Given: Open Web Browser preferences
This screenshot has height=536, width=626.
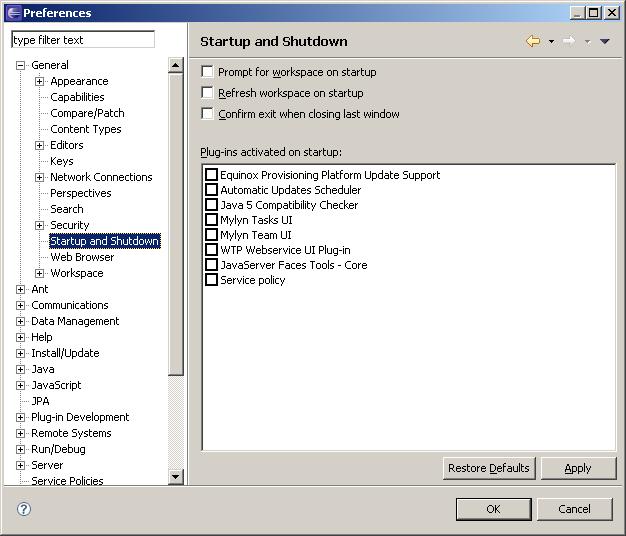Looking at the screenshot, I should coord(82,257).
